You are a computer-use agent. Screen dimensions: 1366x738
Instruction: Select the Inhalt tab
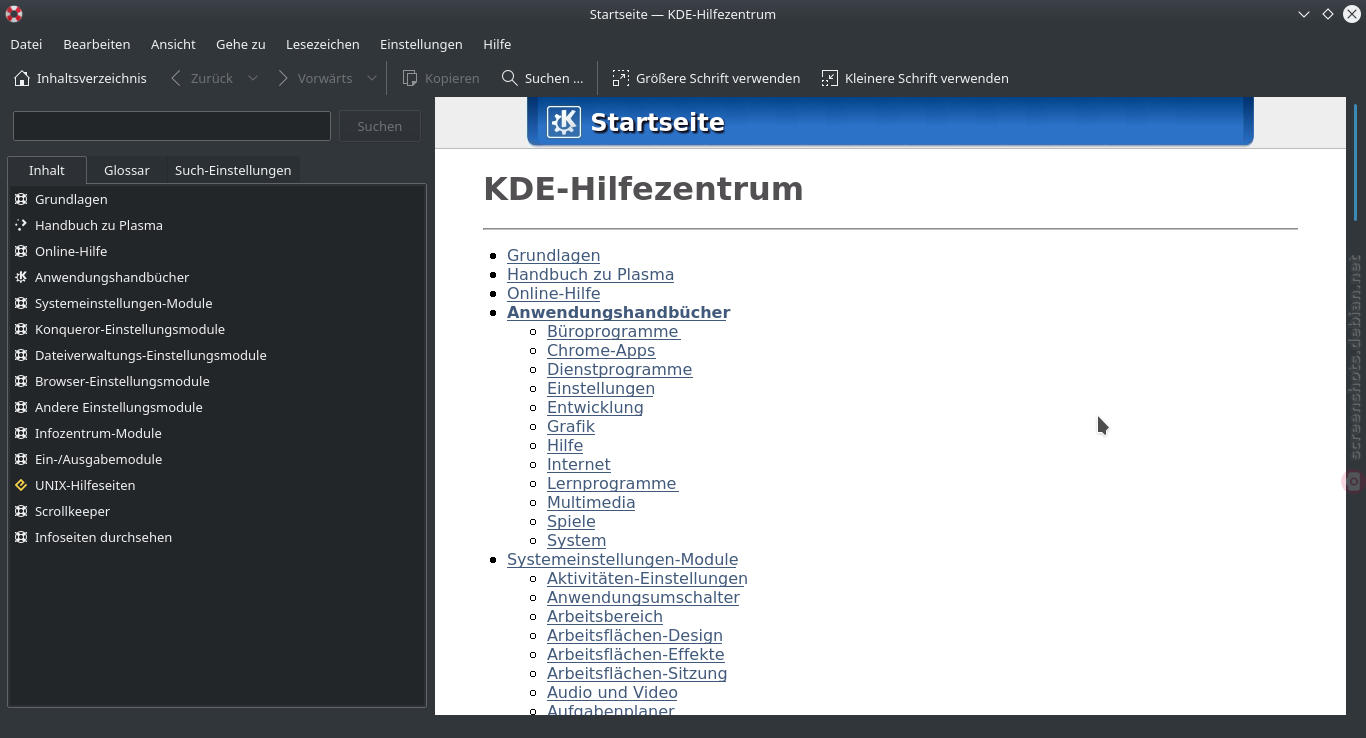(x=47, y=170)
